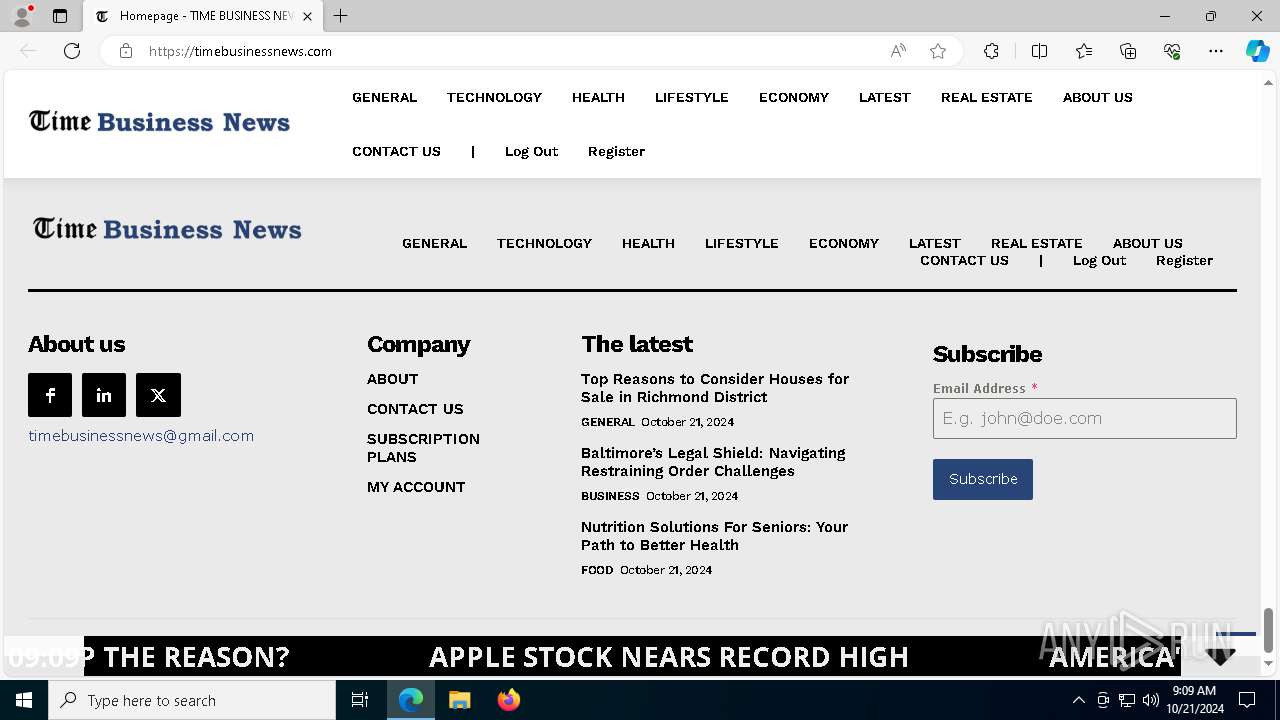Viewport: 1280px width, 720px height.
Task: Open ABOUT US in the top navigation menu
Action: coord(1098,97)
